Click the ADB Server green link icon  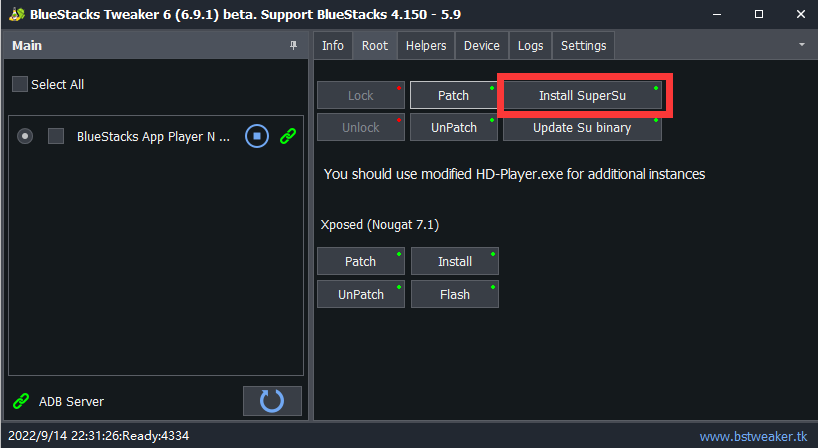coord(21,401)
